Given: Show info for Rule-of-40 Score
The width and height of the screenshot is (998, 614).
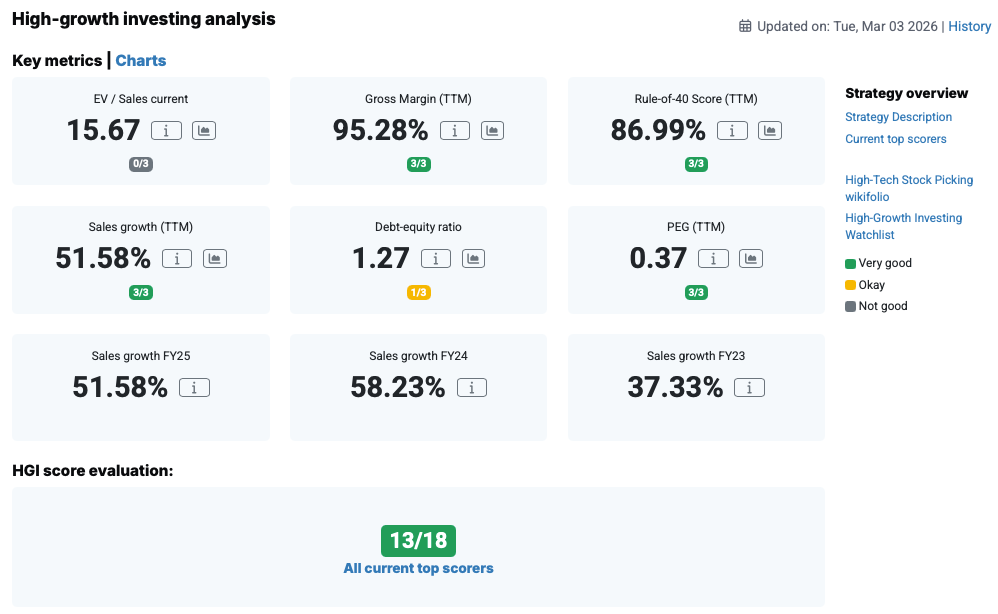Looking at the screenshot, I should pyautogui.click(x=733, y=130).
